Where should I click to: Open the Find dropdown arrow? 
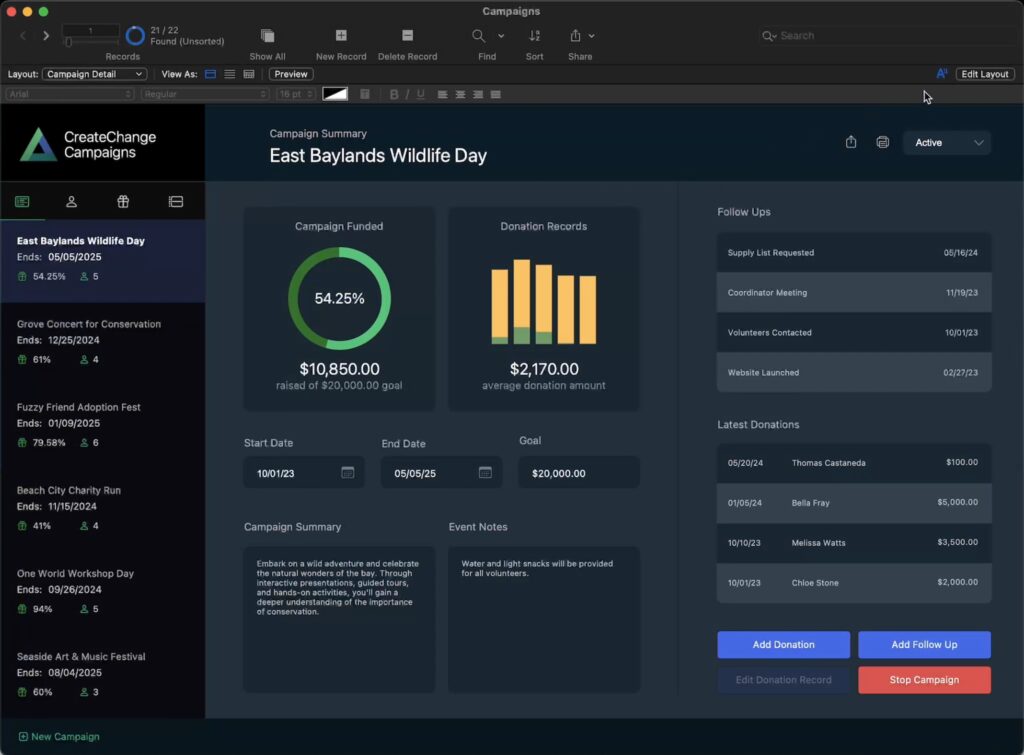point(501,36)
